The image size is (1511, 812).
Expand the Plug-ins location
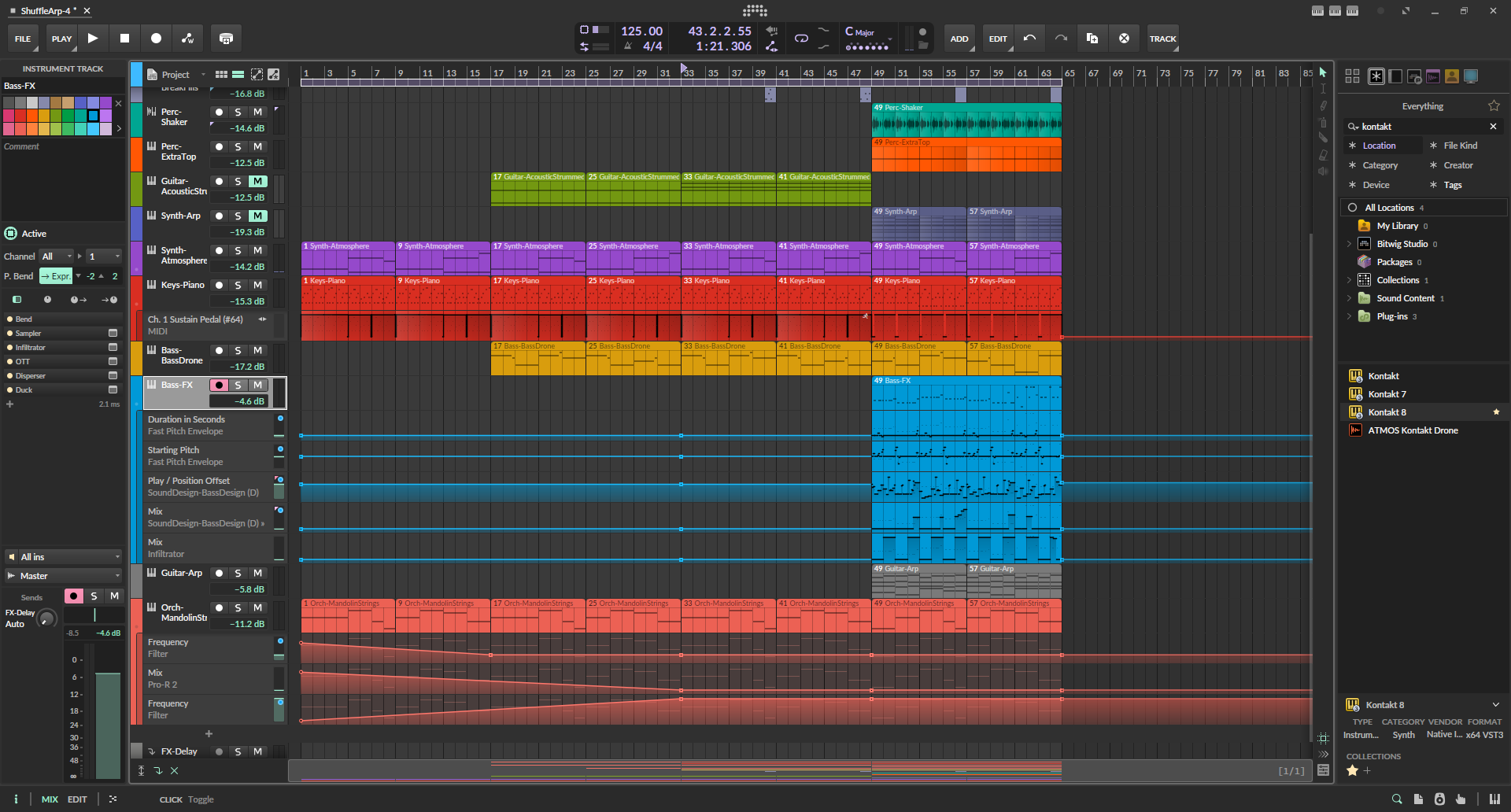[1349, 316]
